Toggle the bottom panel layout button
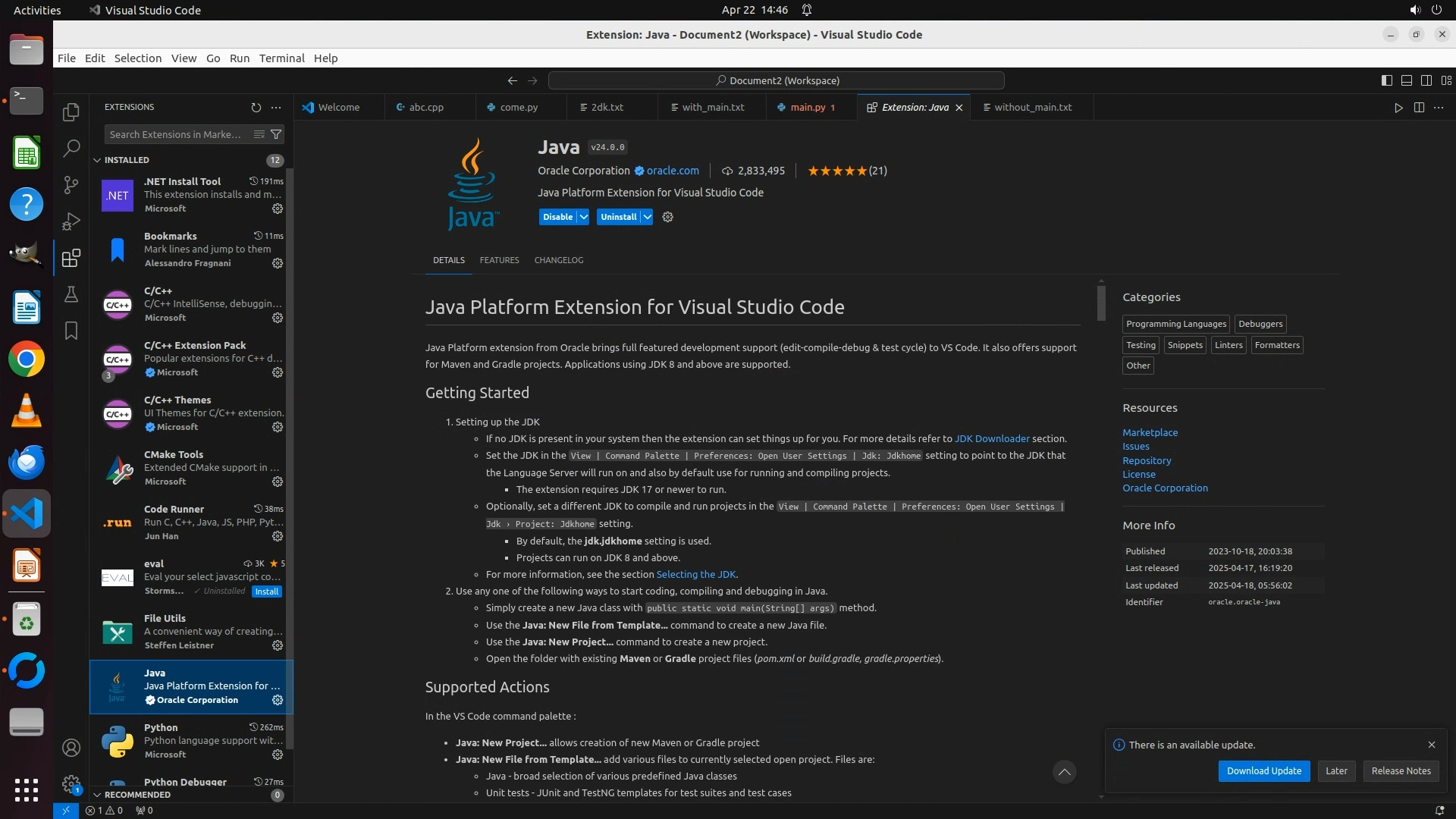 1407,80
